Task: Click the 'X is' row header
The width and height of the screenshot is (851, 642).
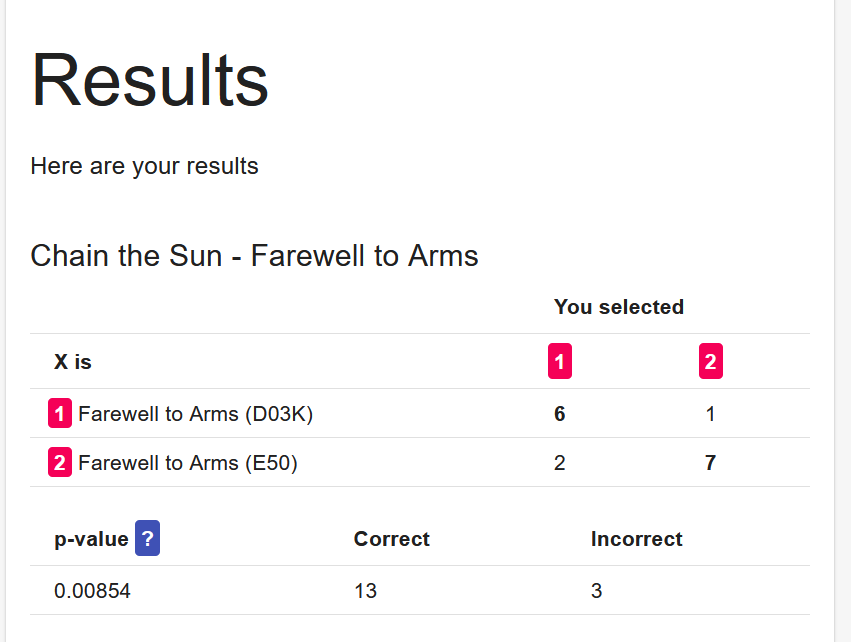Action: click(x=73, y=362)
